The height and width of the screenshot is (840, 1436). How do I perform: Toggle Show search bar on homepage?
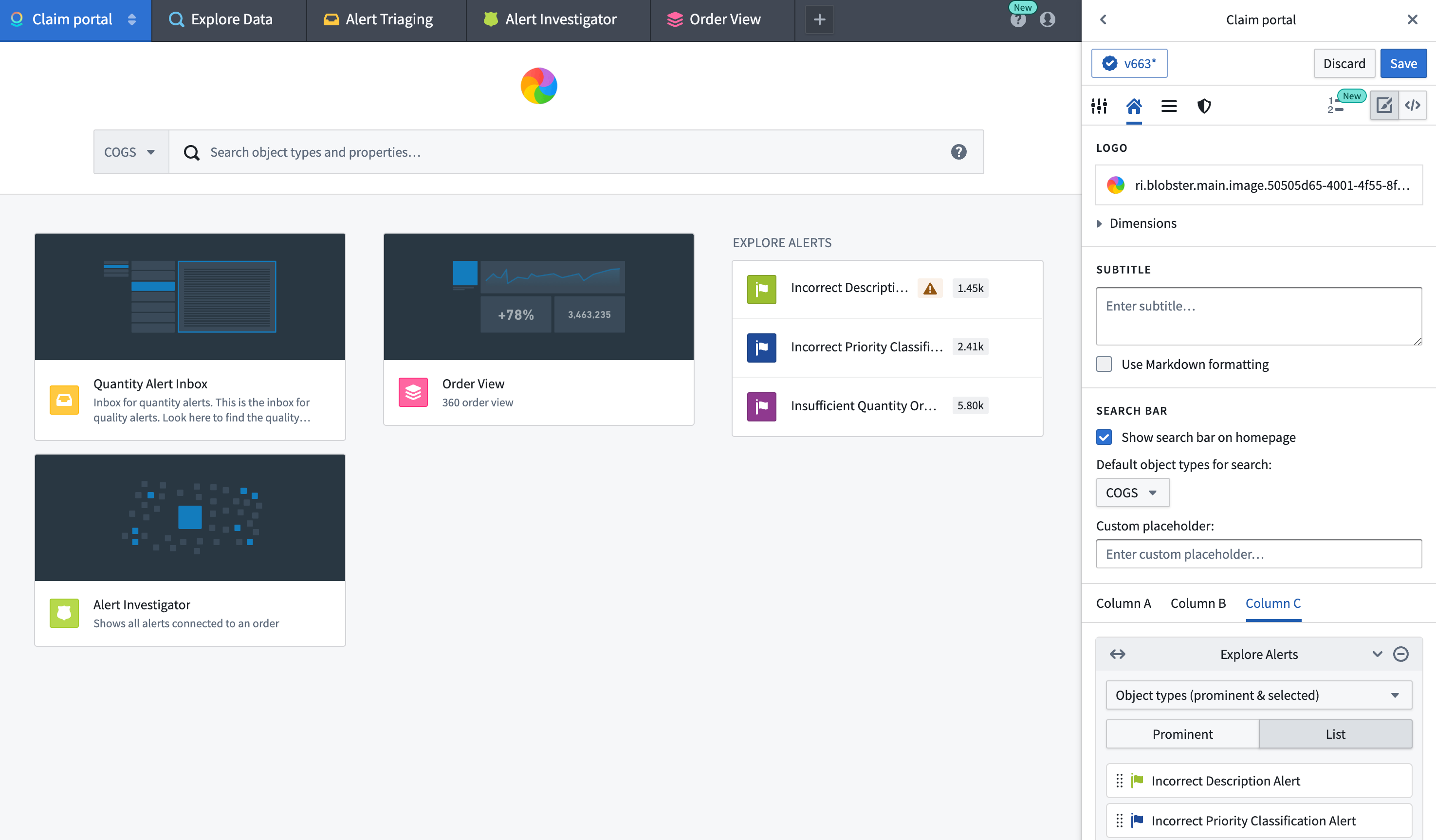point(1104,437)
